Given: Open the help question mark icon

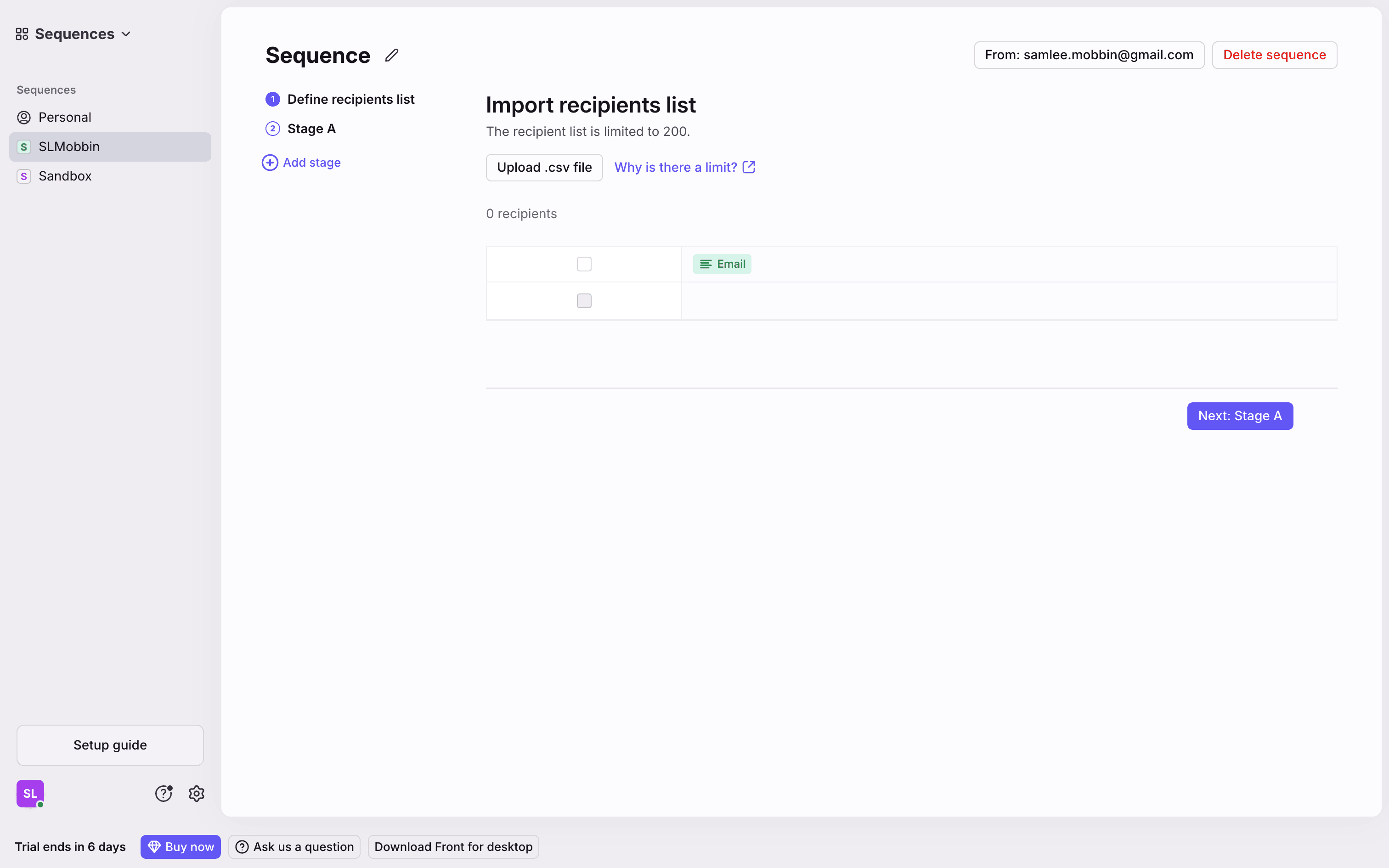Looking at the screenshot, I should point(164,794).
